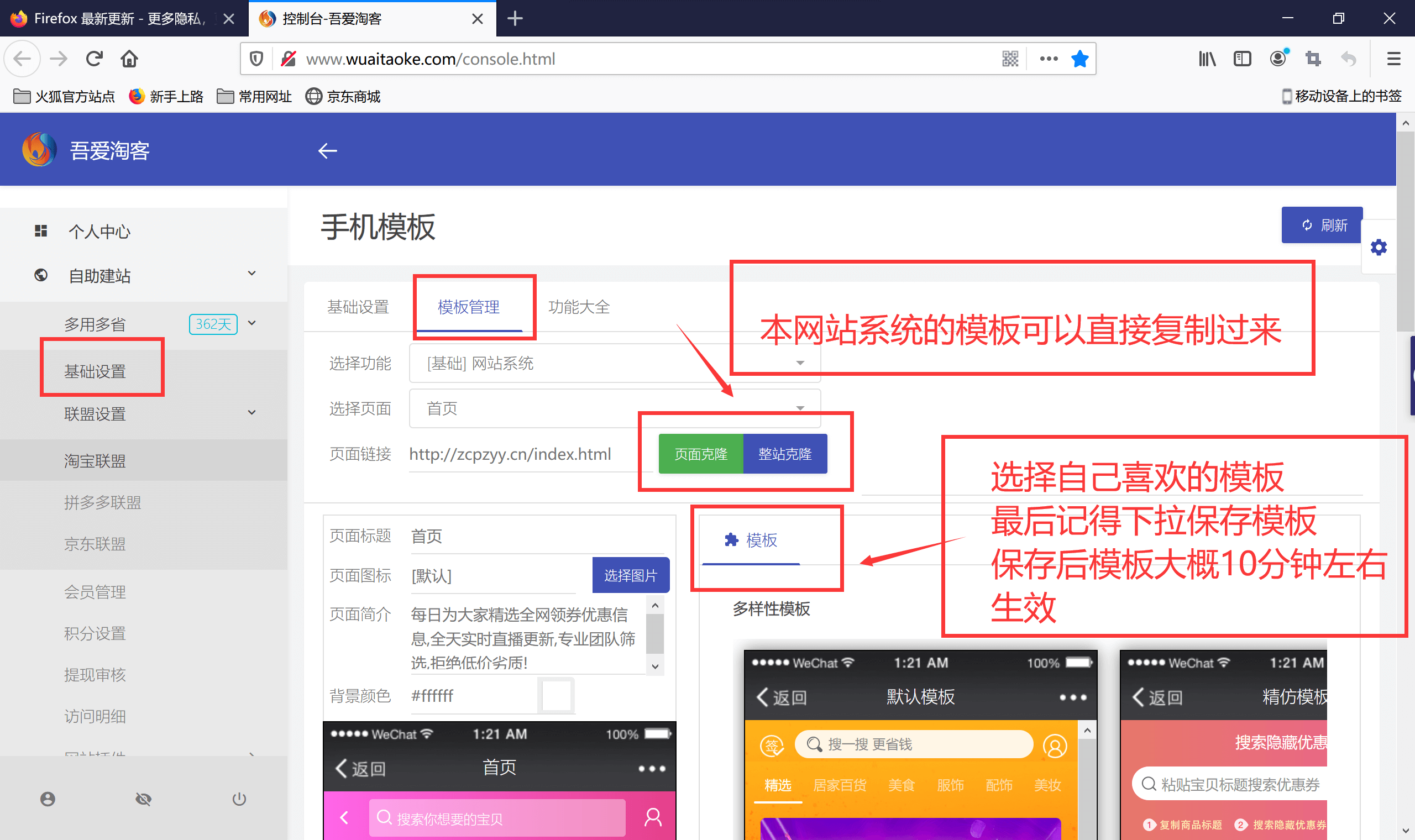Click the user profile icon at sidebar bottom
This screenshot has width=1415, height=840.
tap(48, 799)
